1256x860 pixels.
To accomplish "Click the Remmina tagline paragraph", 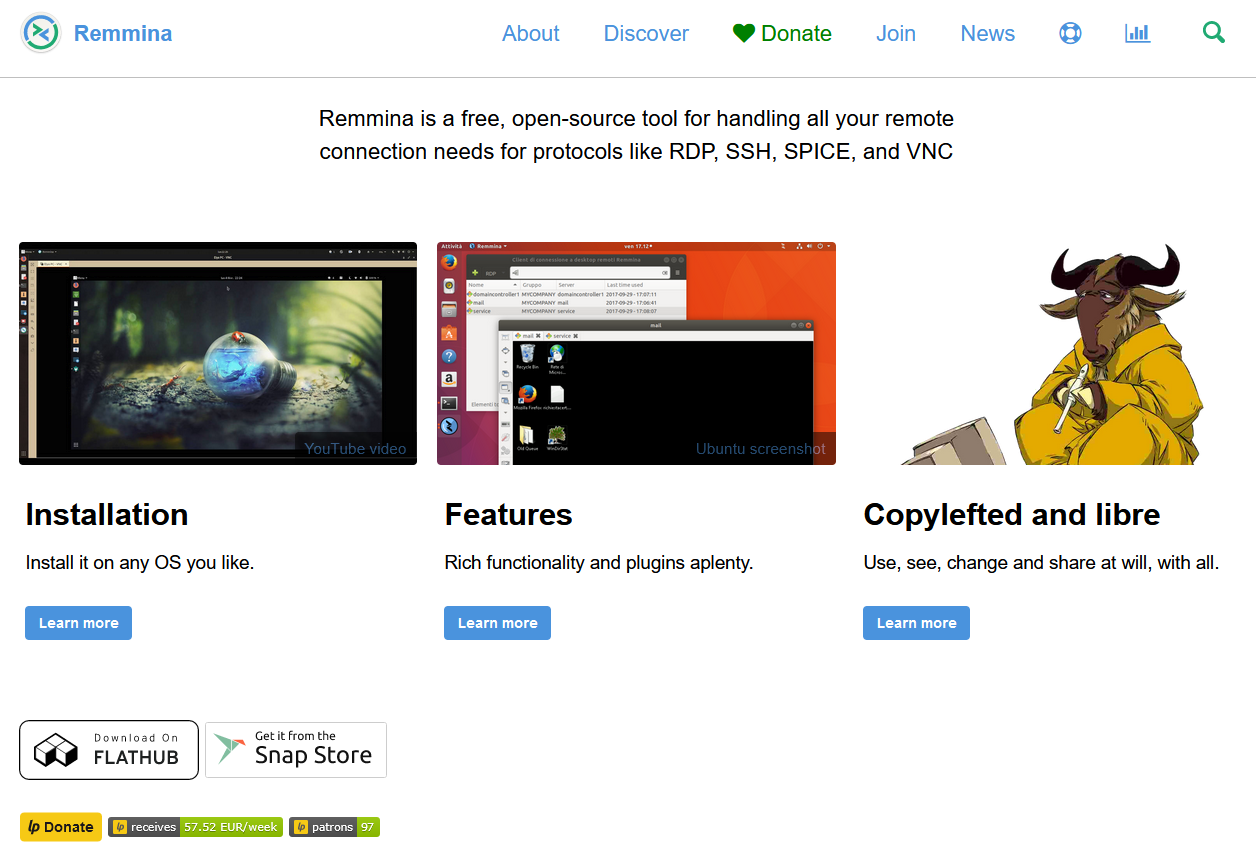I will 636,135.
